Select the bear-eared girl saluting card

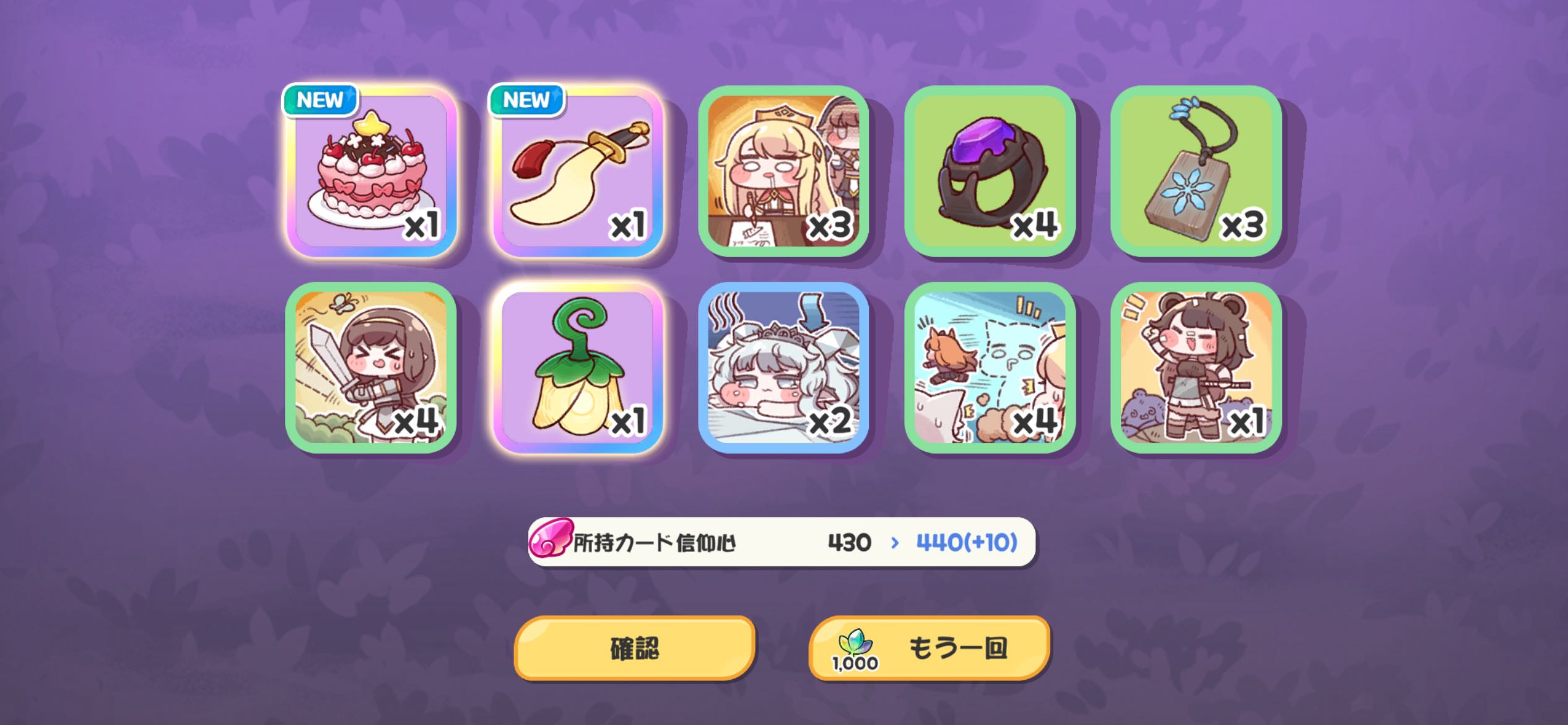(x=1196, y=367)
